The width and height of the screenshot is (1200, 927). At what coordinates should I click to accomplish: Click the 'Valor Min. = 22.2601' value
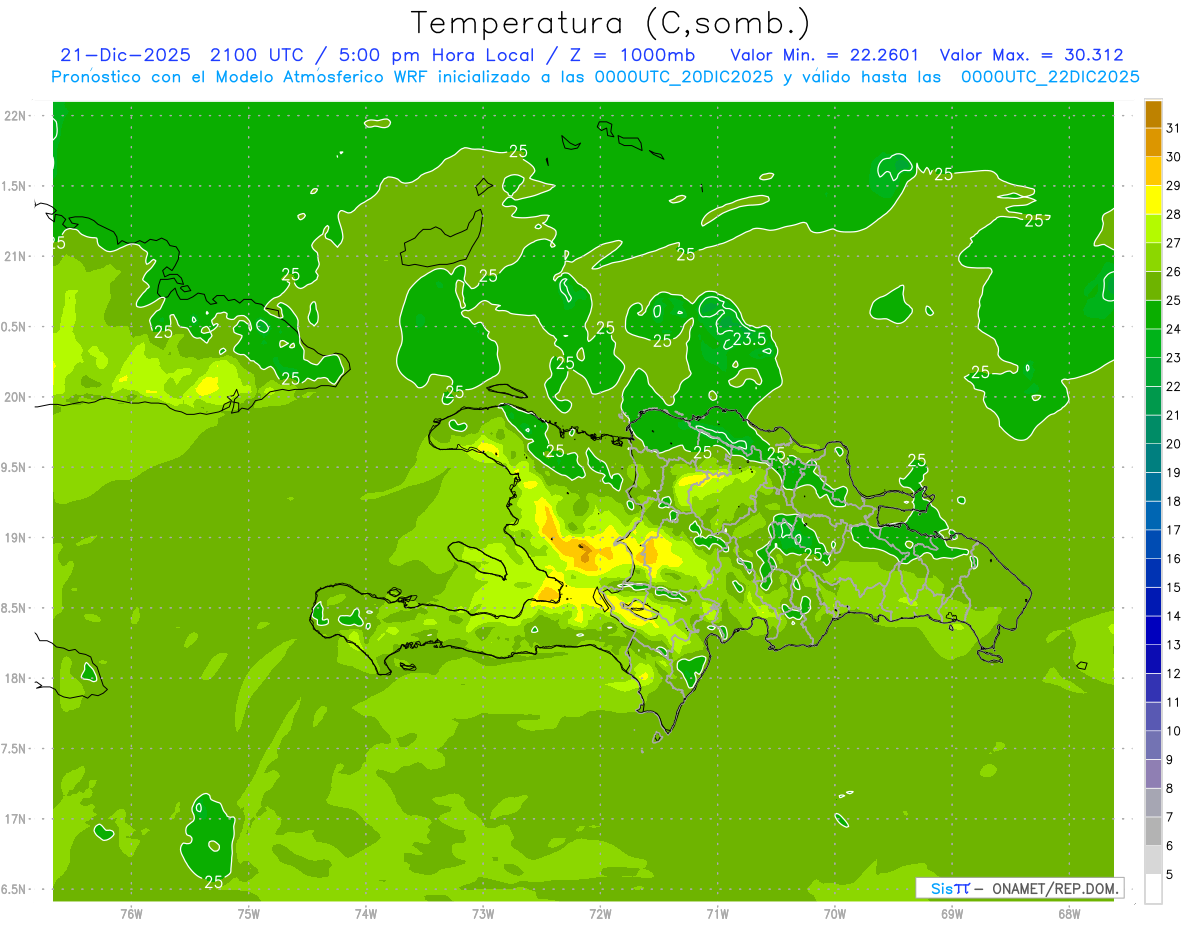point(825,55)
